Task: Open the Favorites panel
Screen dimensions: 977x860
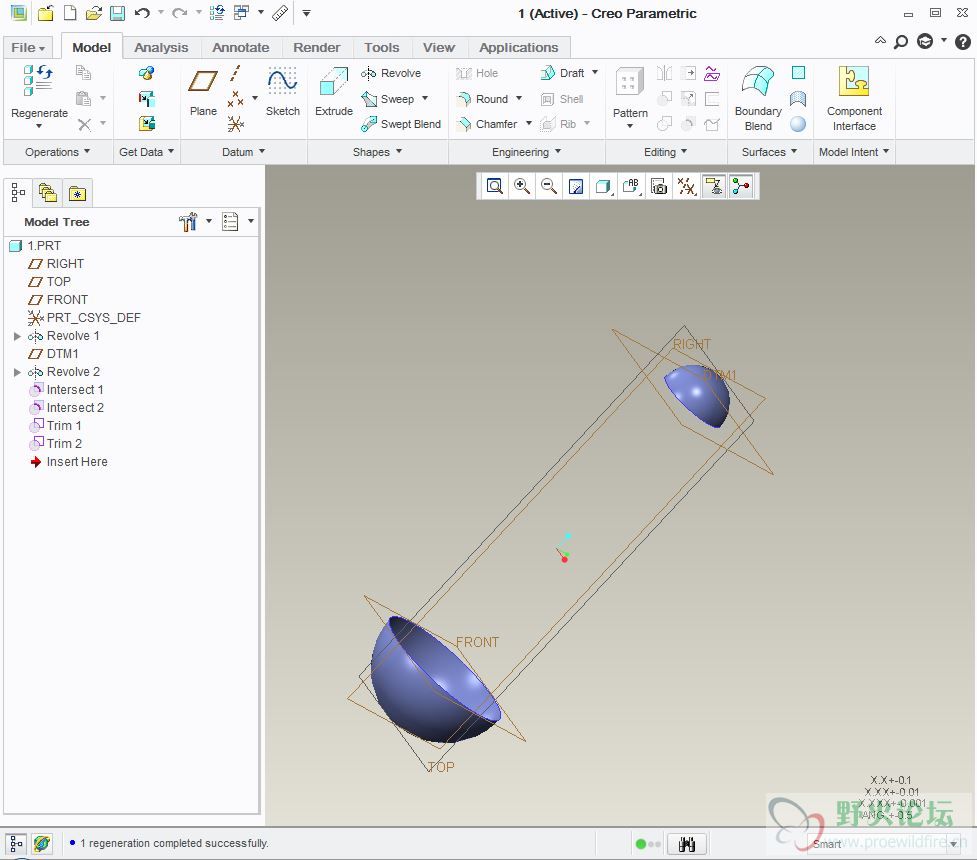Action: [77, 193]
